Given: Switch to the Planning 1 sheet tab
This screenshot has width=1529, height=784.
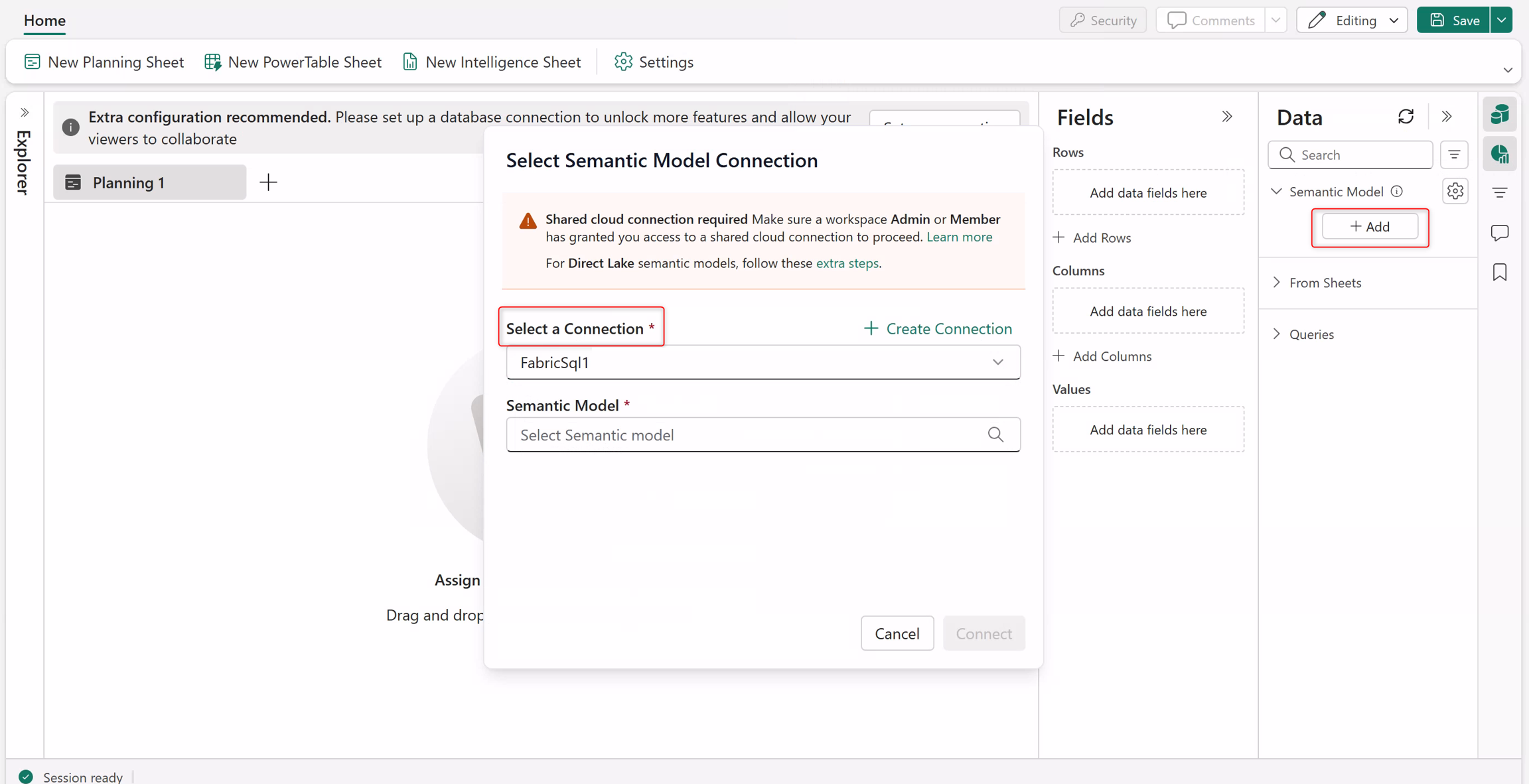Looking at the screenshot, I should point(149,182).
